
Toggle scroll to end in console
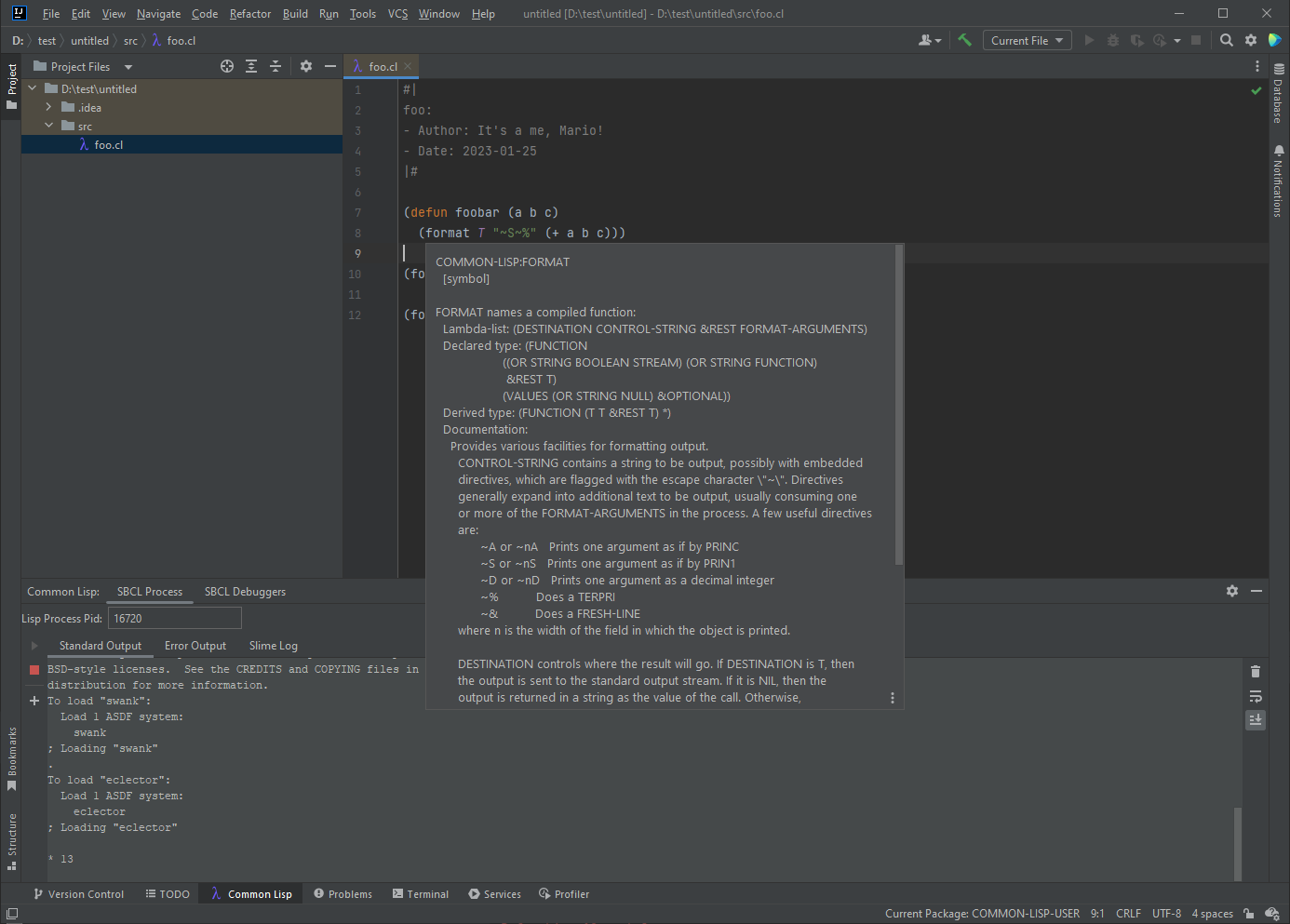(1256, 720)
